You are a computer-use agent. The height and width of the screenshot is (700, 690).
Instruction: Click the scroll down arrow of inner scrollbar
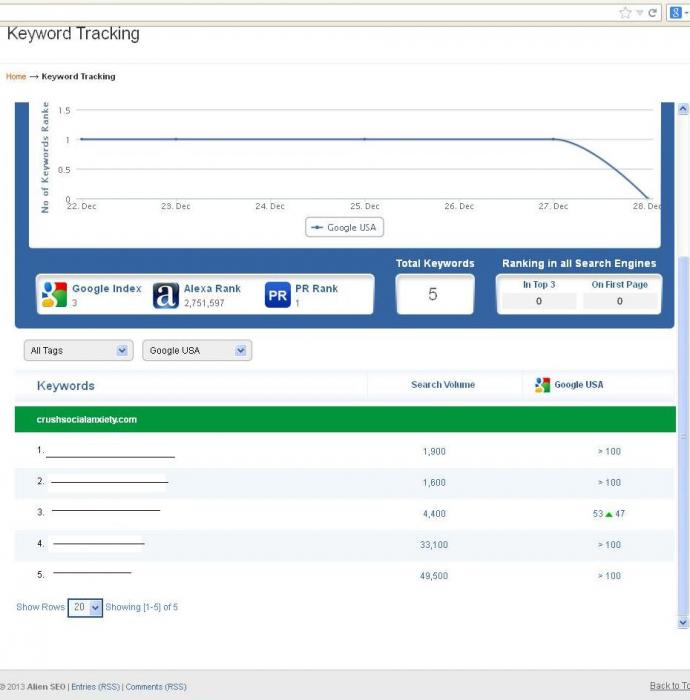pyautogui.click(x=683, y=622)
